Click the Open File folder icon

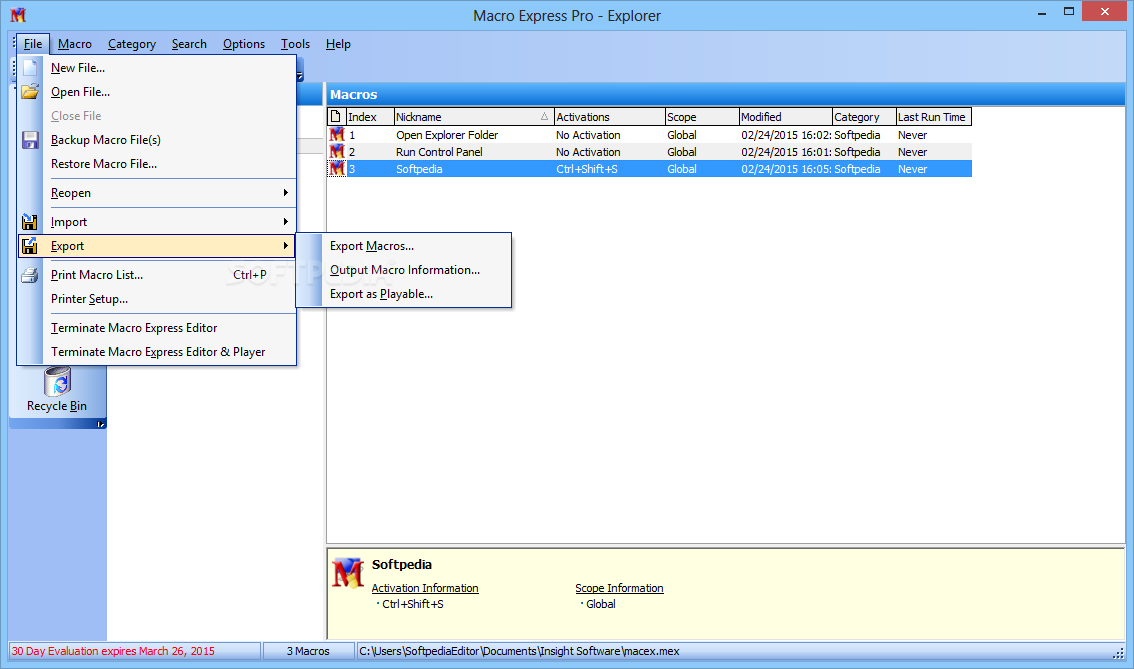pos(30,92)
